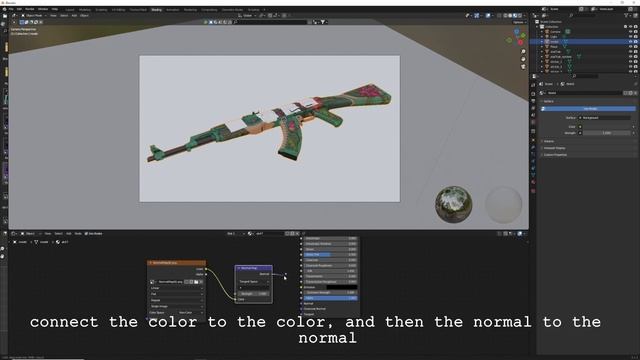Toggle viewport overlays
Viewport: 640px width, 360px height.
point(488,16)
